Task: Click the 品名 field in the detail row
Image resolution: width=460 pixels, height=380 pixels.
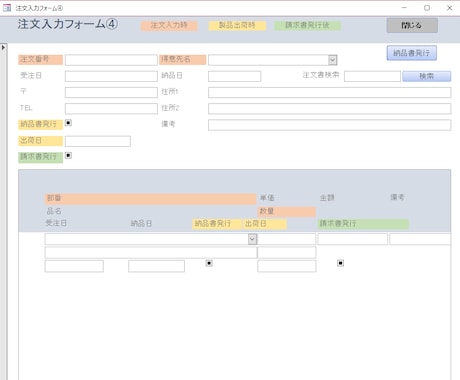Action: 151,252
